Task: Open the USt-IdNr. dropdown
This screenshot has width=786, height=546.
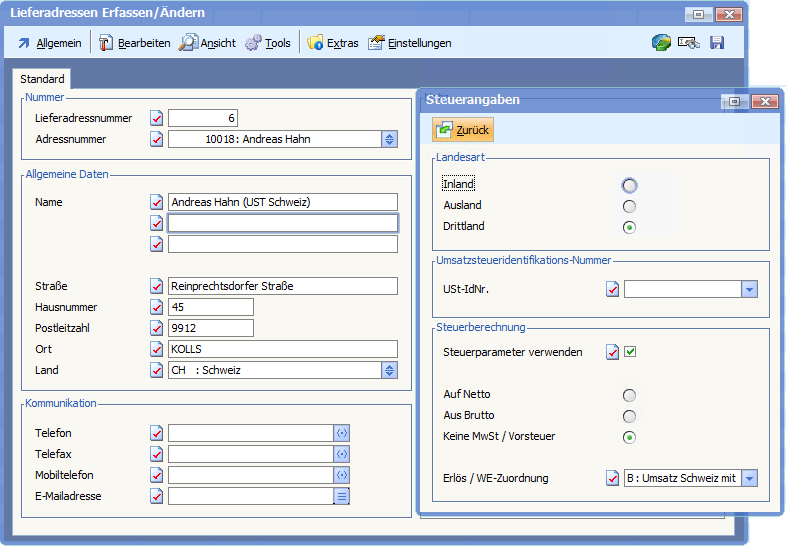Action: pos(749,290)
